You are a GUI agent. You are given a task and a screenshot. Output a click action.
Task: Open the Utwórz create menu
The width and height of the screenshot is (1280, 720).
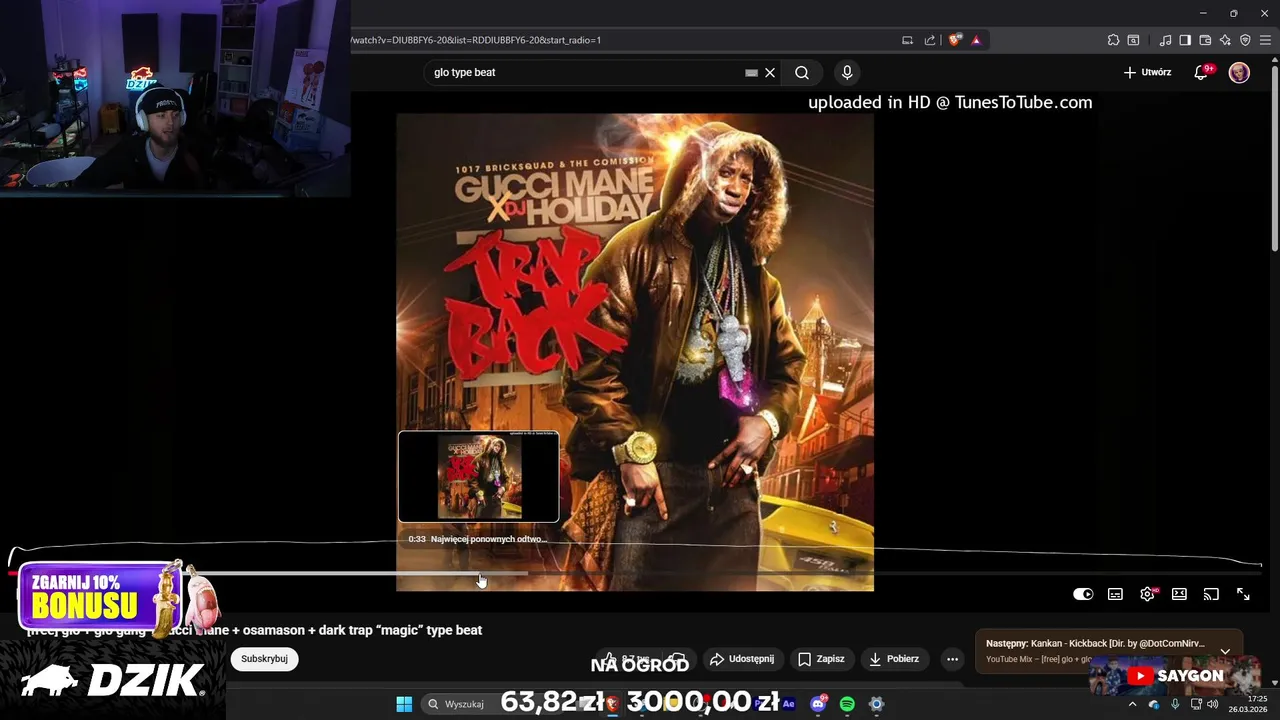[x=1147, y=72]
